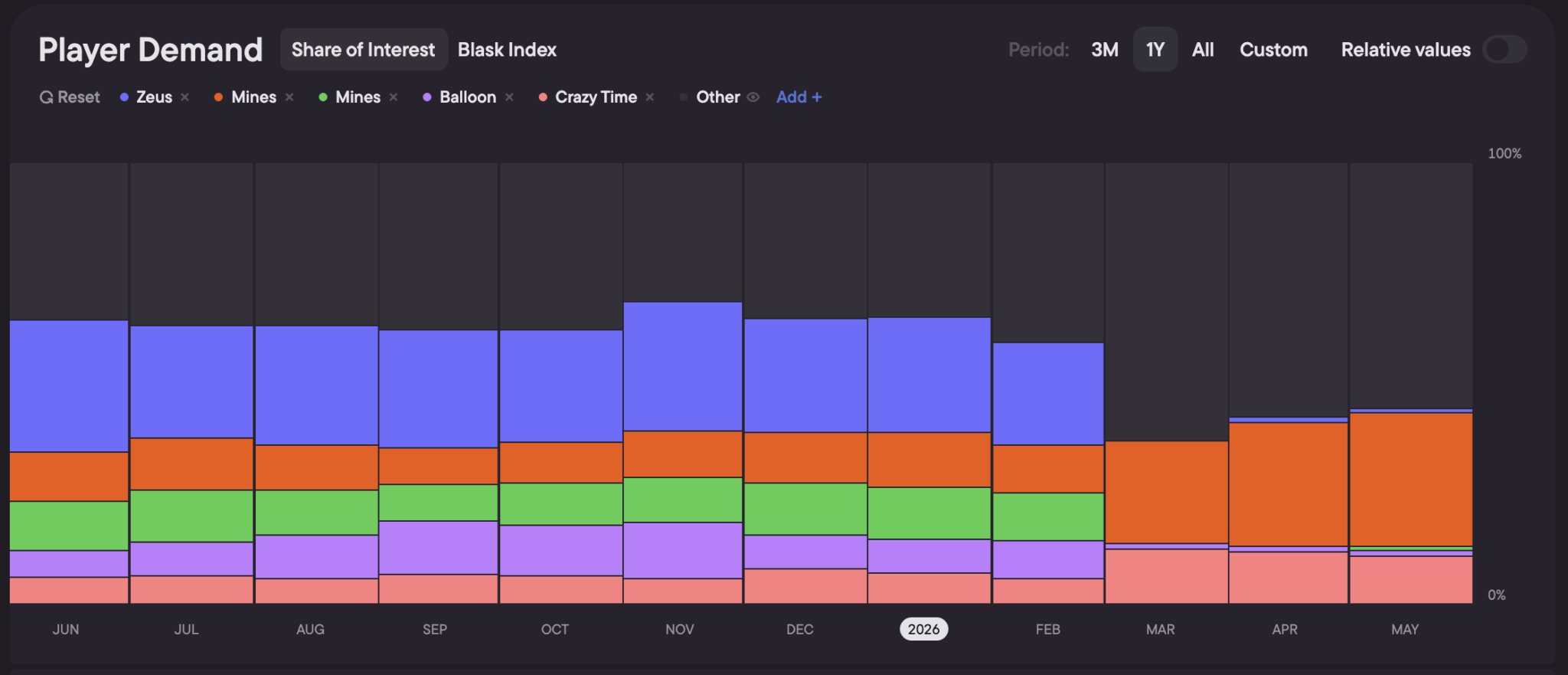Select the green Mines segment in the DEC bar

805,509
